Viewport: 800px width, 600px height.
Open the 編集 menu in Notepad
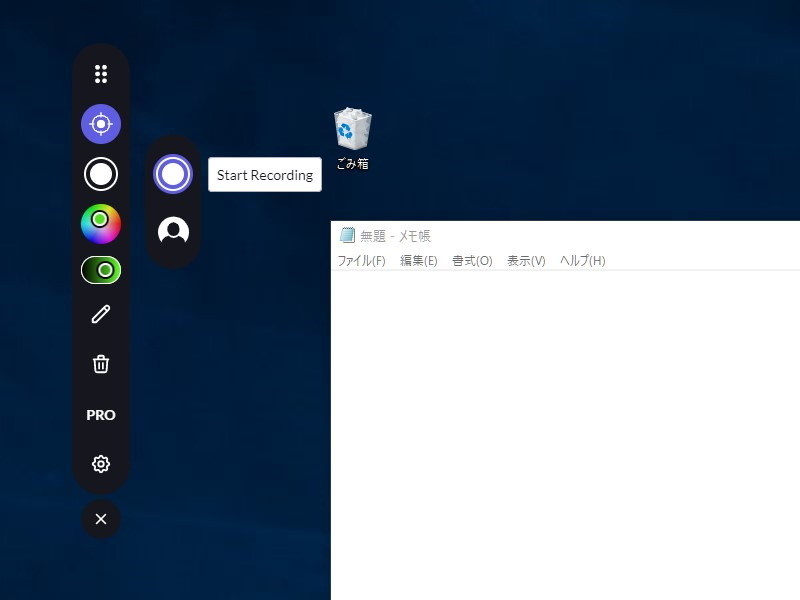[417, 260]
